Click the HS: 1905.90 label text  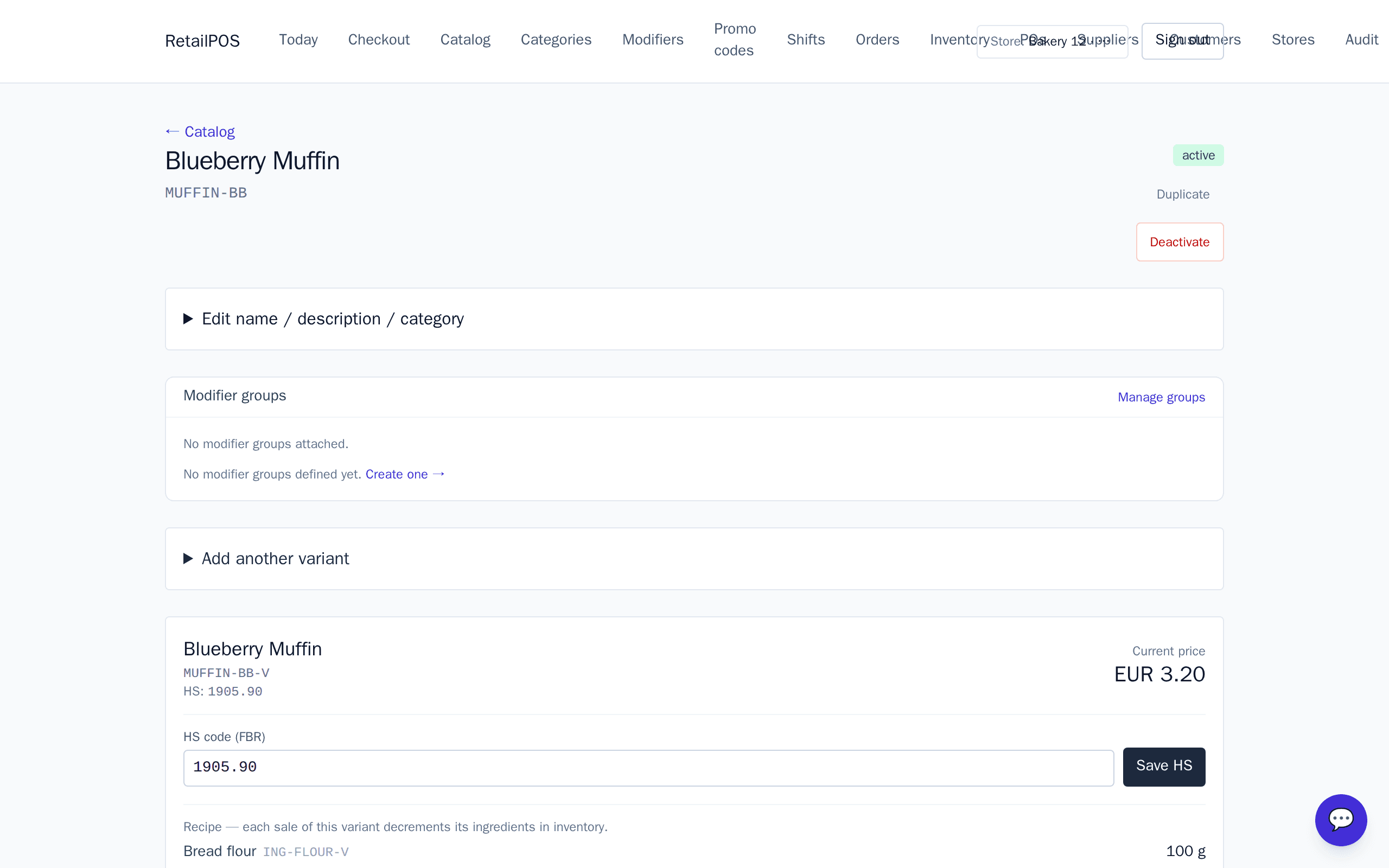[x=222, y=691]
